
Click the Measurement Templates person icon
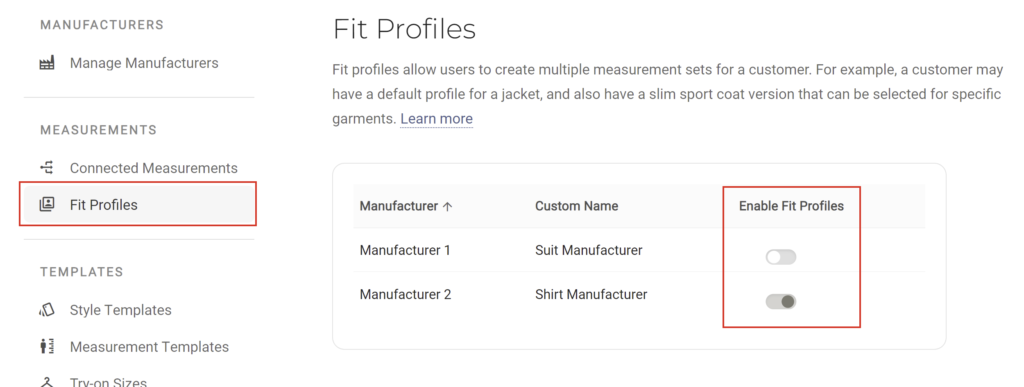(47, 347)
